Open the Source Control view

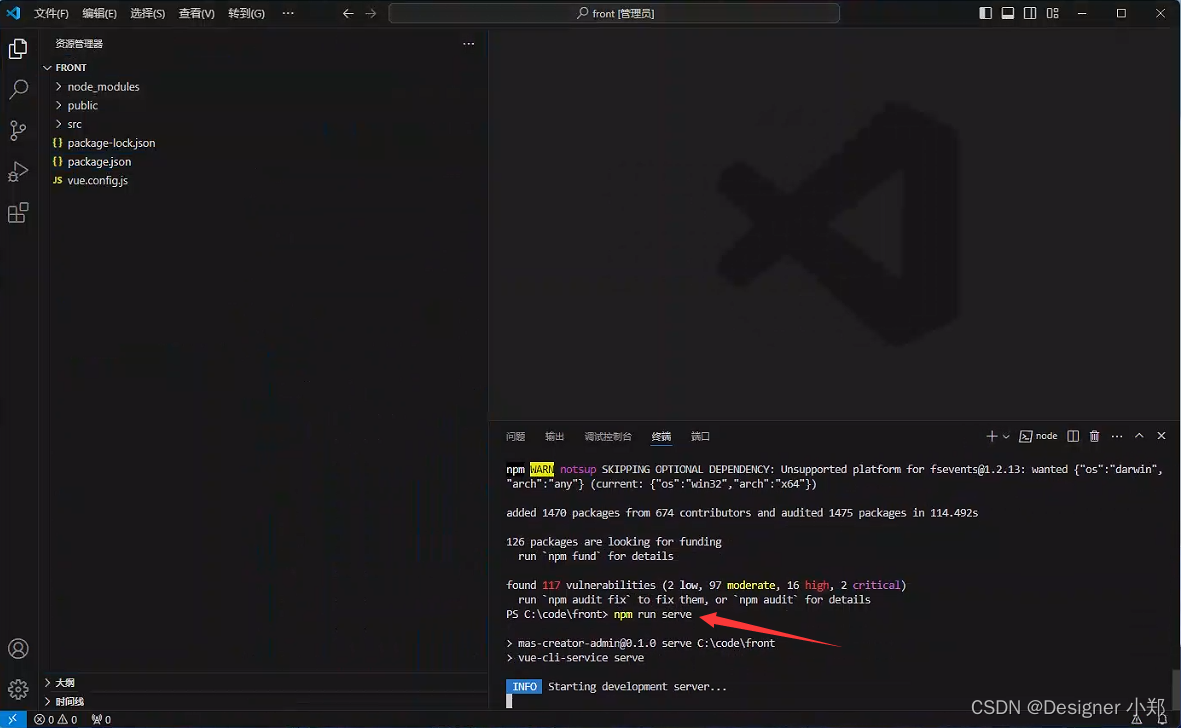click(x=18, y=130)
